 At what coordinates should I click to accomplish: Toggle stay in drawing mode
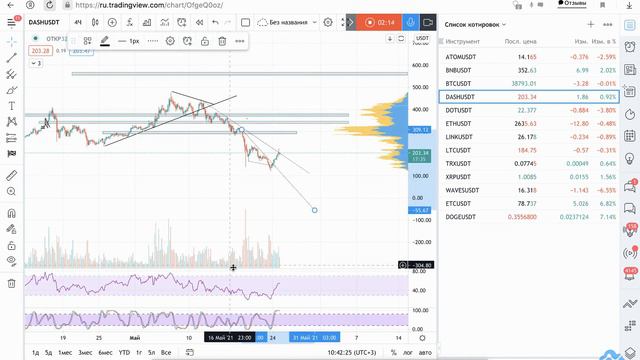(x=11, y=229)
